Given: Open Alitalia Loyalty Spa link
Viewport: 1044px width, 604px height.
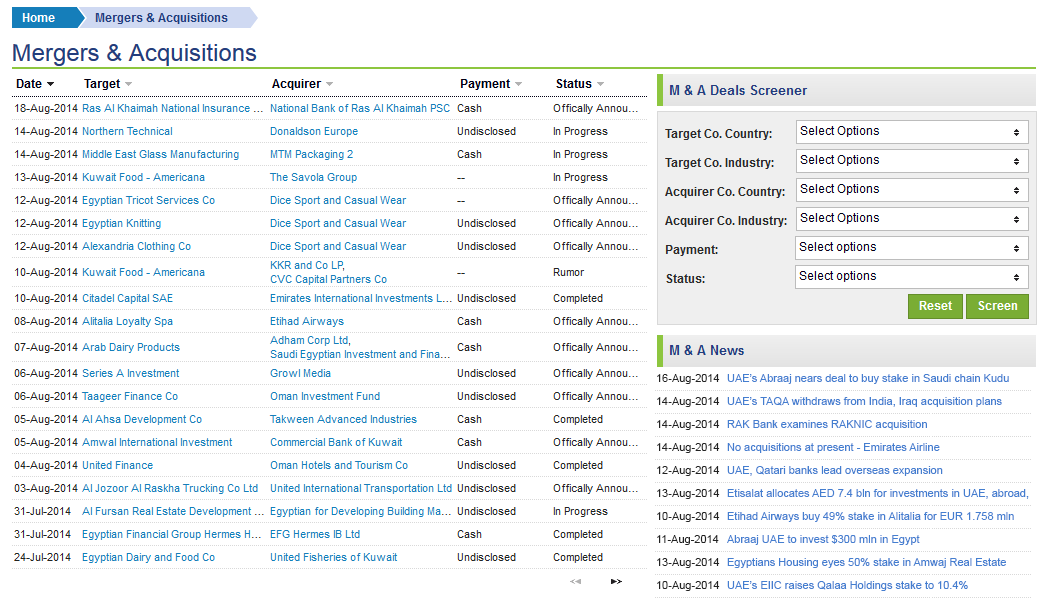Looking at the screenshot, I should click(x=127, y=322).
